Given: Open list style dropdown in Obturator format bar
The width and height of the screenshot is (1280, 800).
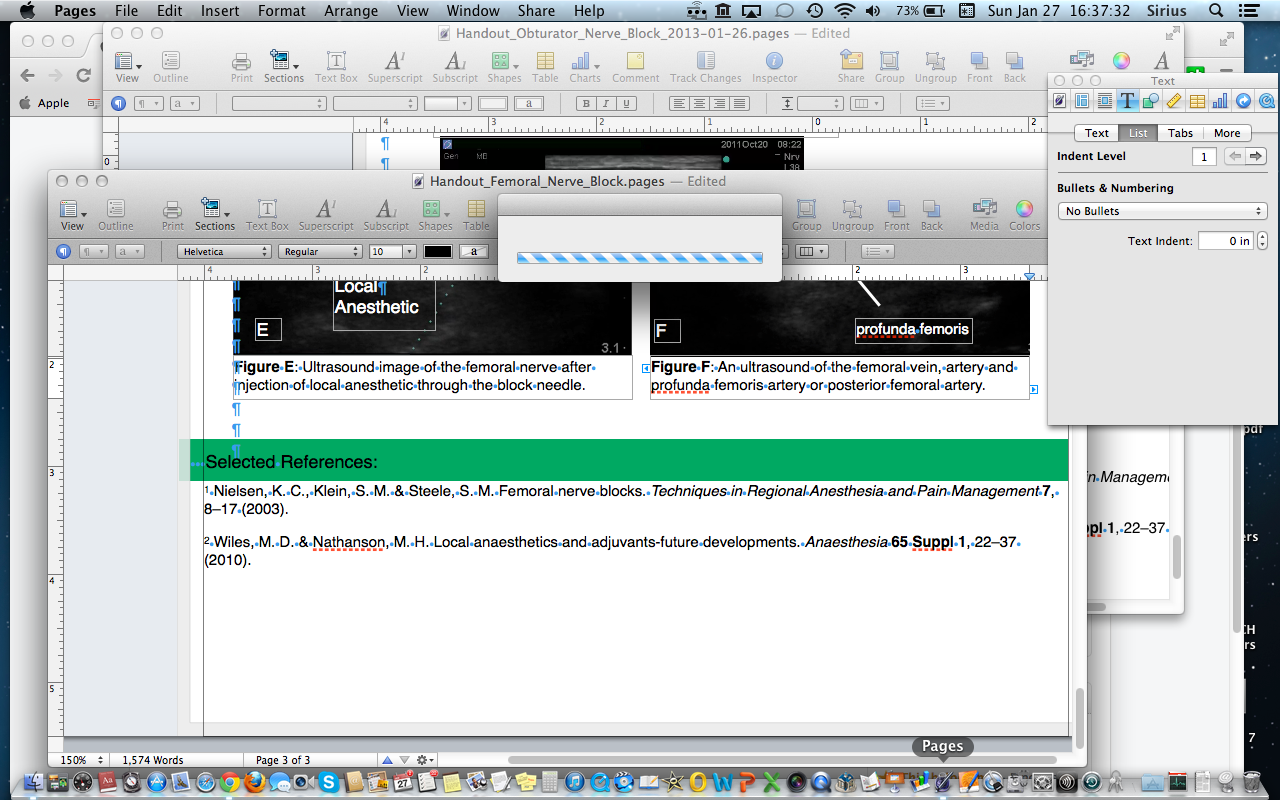Looking at the screenshot, I should 933,103.
